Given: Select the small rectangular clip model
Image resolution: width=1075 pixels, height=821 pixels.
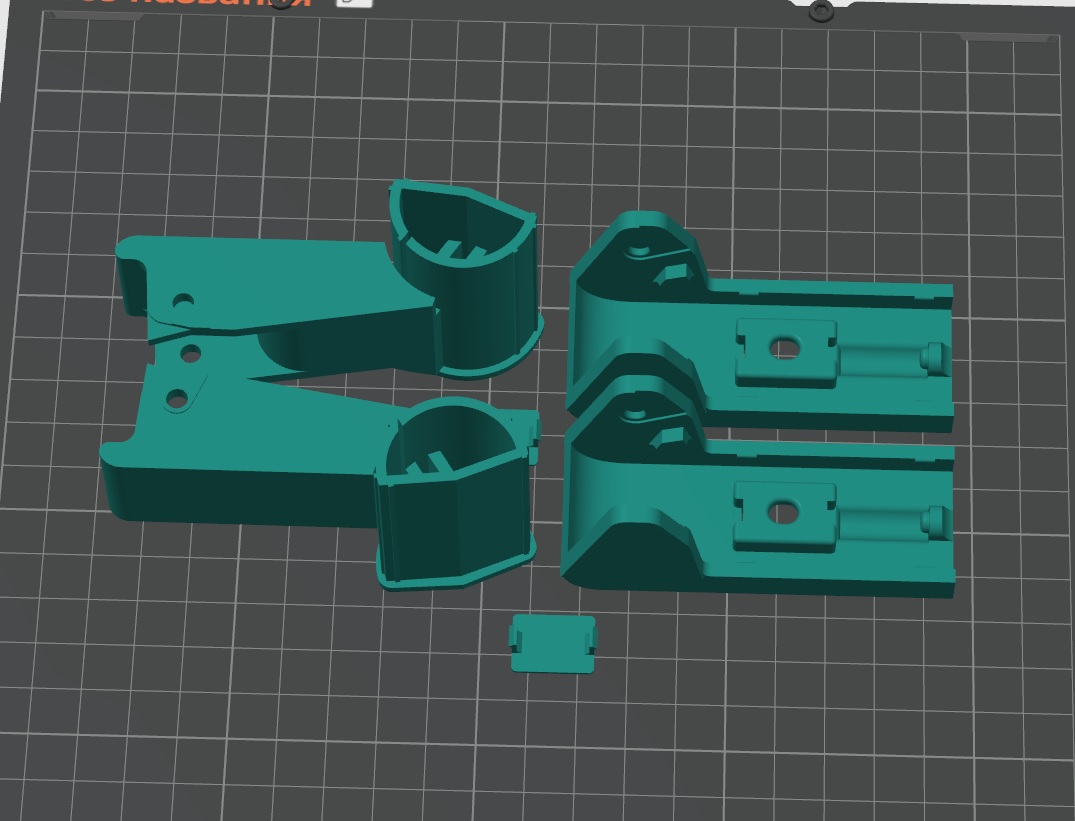Looking at the screenshot, I should click(554, 644).
